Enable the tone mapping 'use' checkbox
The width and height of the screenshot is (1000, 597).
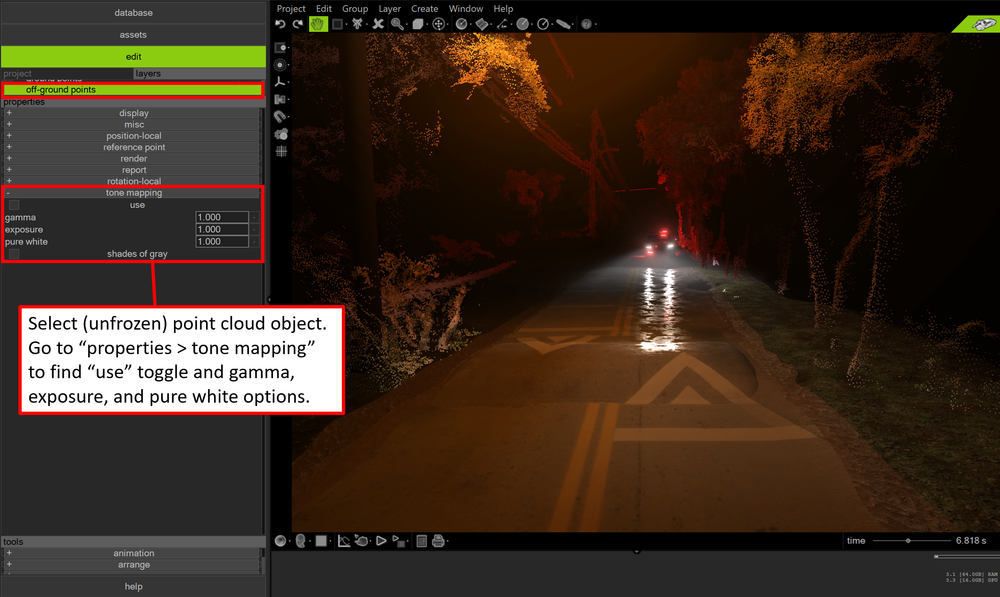[14, 205]
